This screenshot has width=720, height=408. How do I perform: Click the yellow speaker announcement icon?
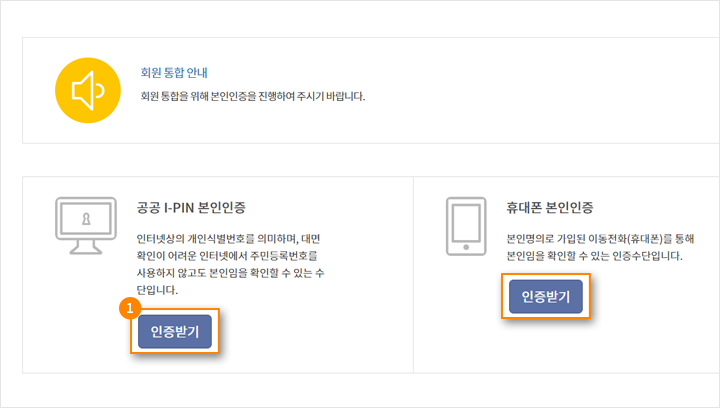(x=88, y=90)
